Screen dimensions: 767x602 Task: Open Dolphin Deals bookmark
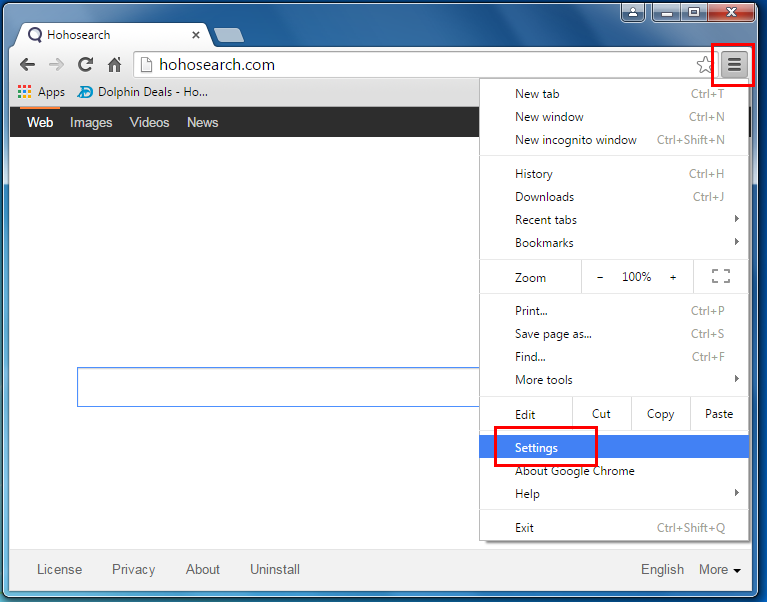click(x=142, y=92)
